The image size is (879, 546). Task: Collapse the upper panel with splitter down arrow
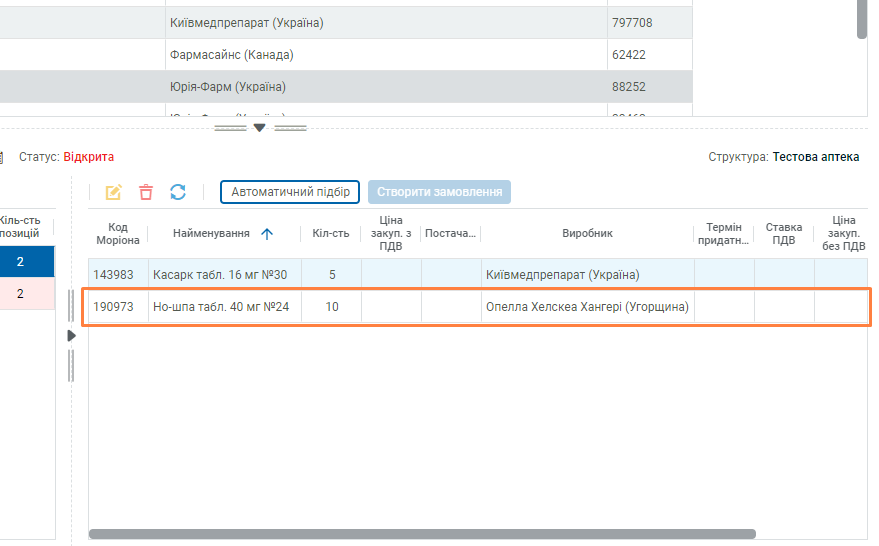click(x=260, y=128)
